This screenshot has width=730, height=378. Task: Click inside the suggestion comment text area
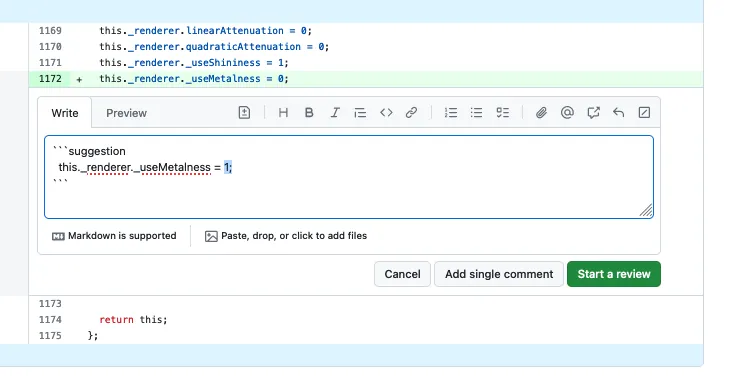coord(349,177)
